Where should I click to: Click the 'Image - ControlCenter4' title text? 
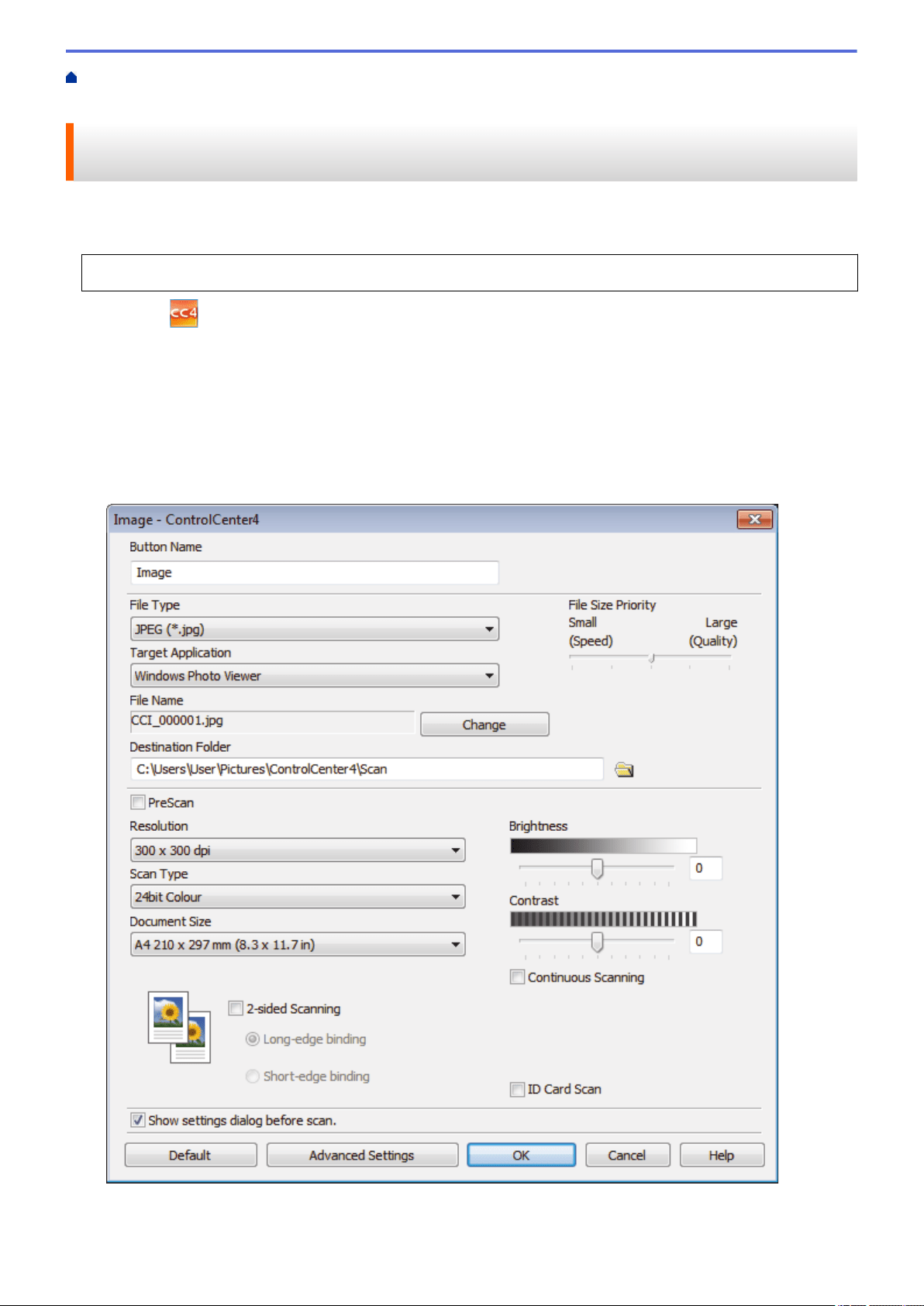186,519
